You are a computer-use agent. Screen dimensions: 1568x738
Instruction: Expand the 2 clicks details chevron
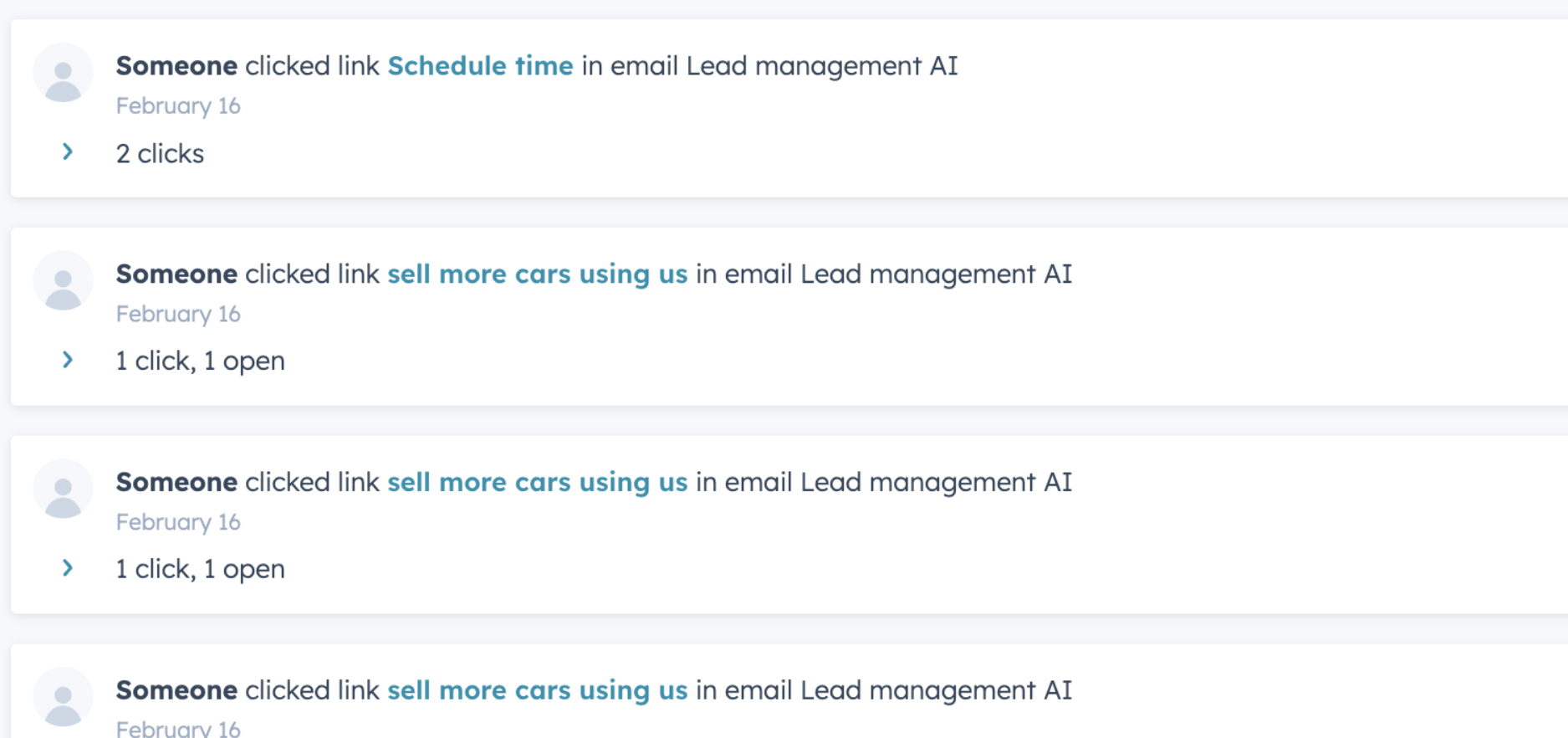(68, 152)
